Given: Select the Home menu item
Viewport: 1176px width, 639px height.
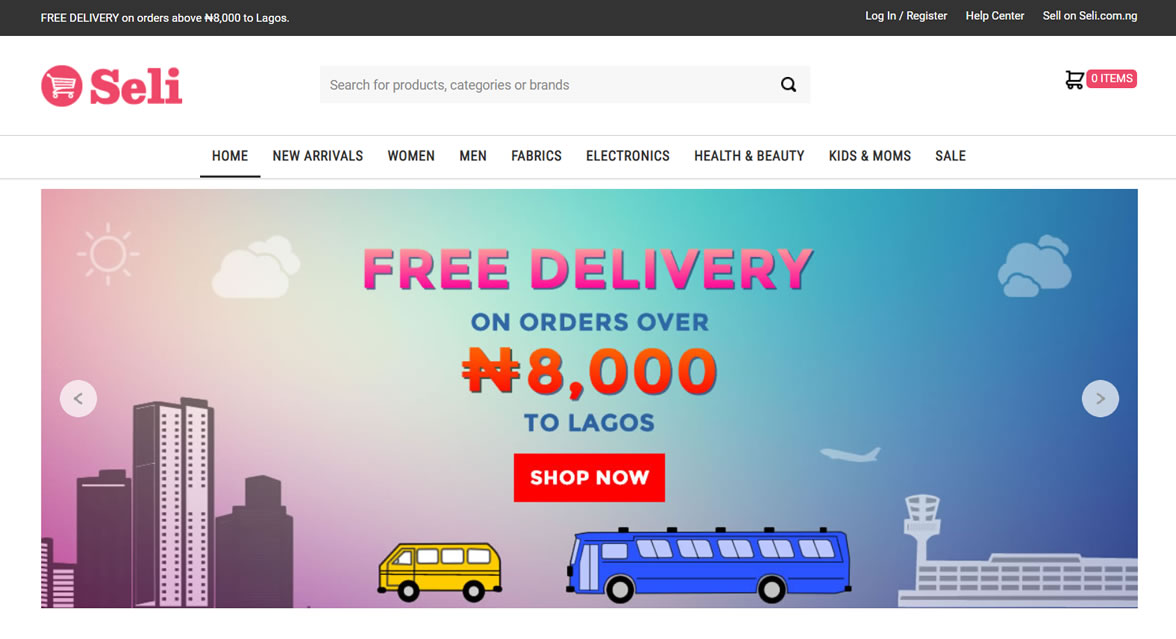Looking at the screenshot, I should click(x=230, y=156).
